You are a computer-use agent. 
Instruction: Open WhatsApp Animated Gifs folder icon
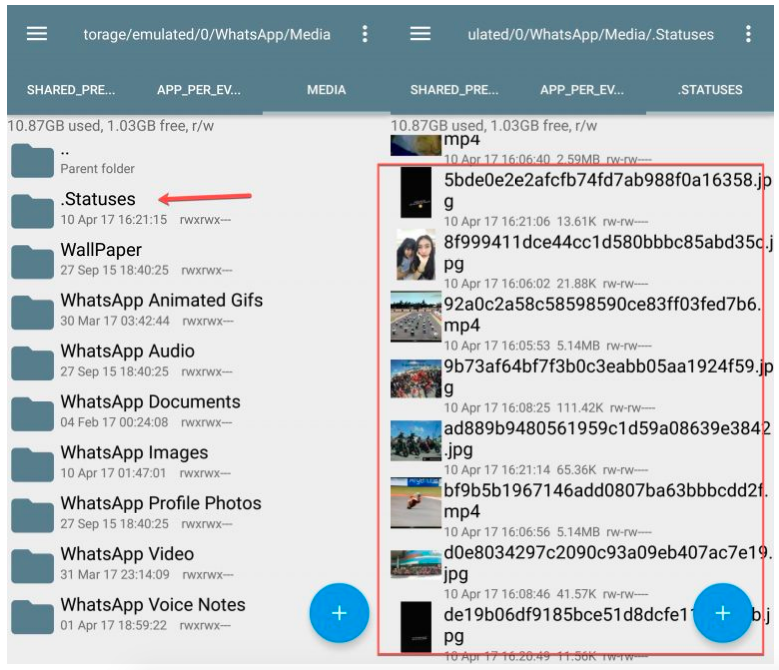click(32, 312)
